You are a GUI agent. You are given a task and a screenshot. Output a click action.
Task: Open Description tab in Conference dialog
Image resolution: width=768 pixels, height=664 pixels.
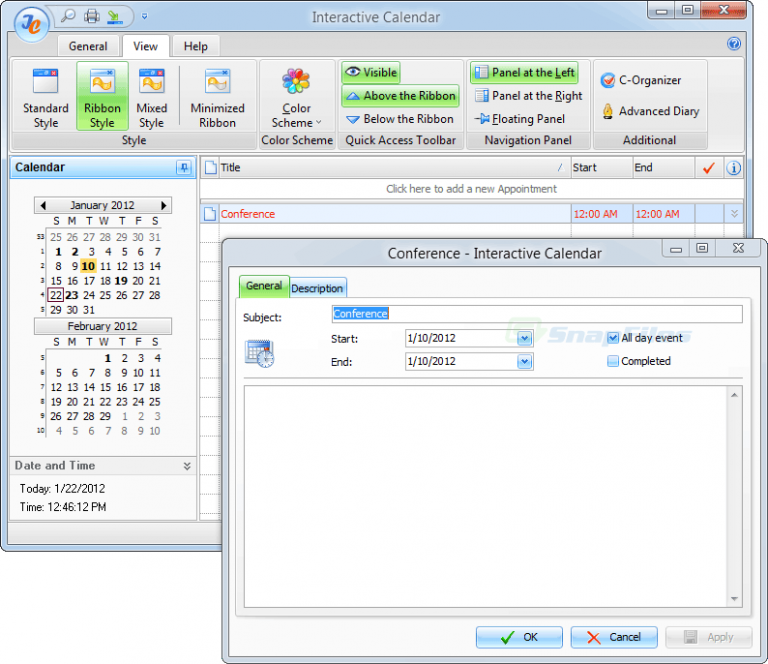(x=317, y=288)
